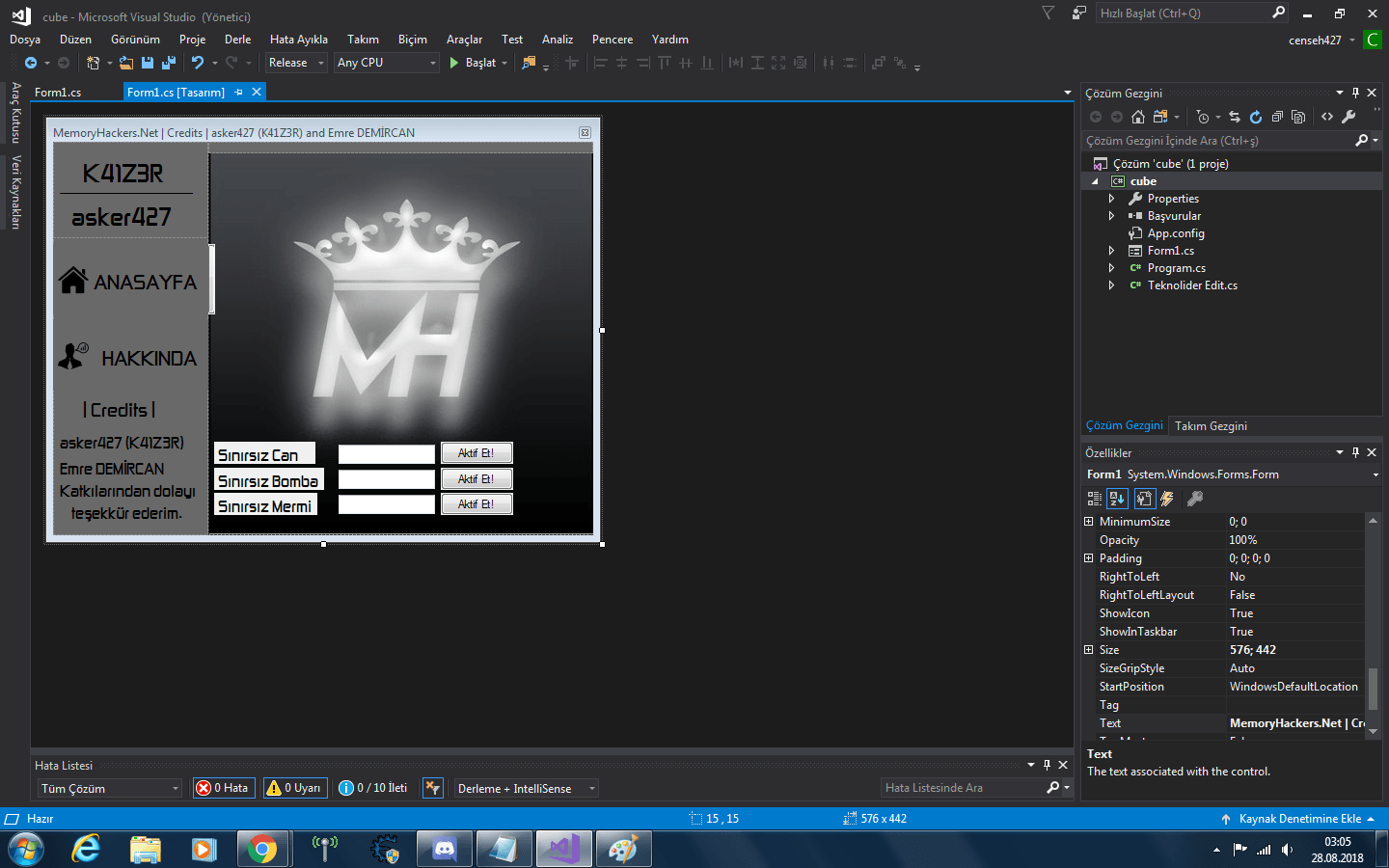The height and width of the screenshot is (868, 1389).
Task: Click the Çözüm Gezgini search field
Action: [x=1219, y=141]
